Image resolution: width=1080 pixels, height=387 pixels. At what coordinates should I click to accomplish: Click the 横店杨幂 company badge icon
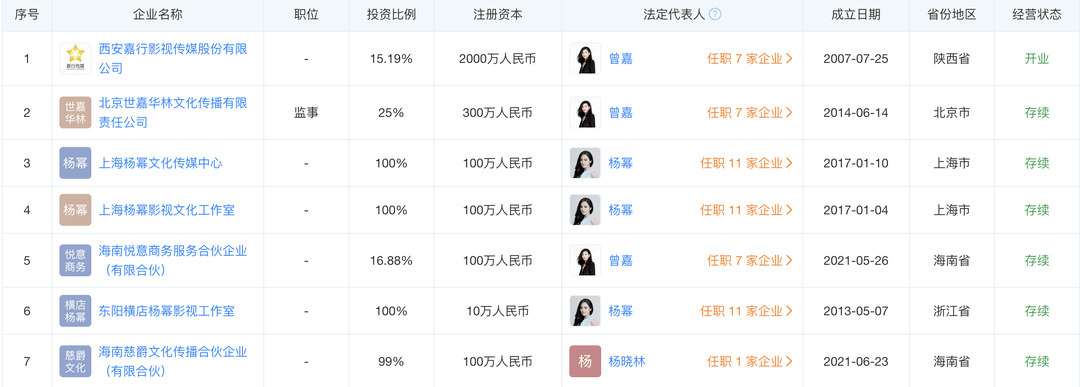click(75, 311)
